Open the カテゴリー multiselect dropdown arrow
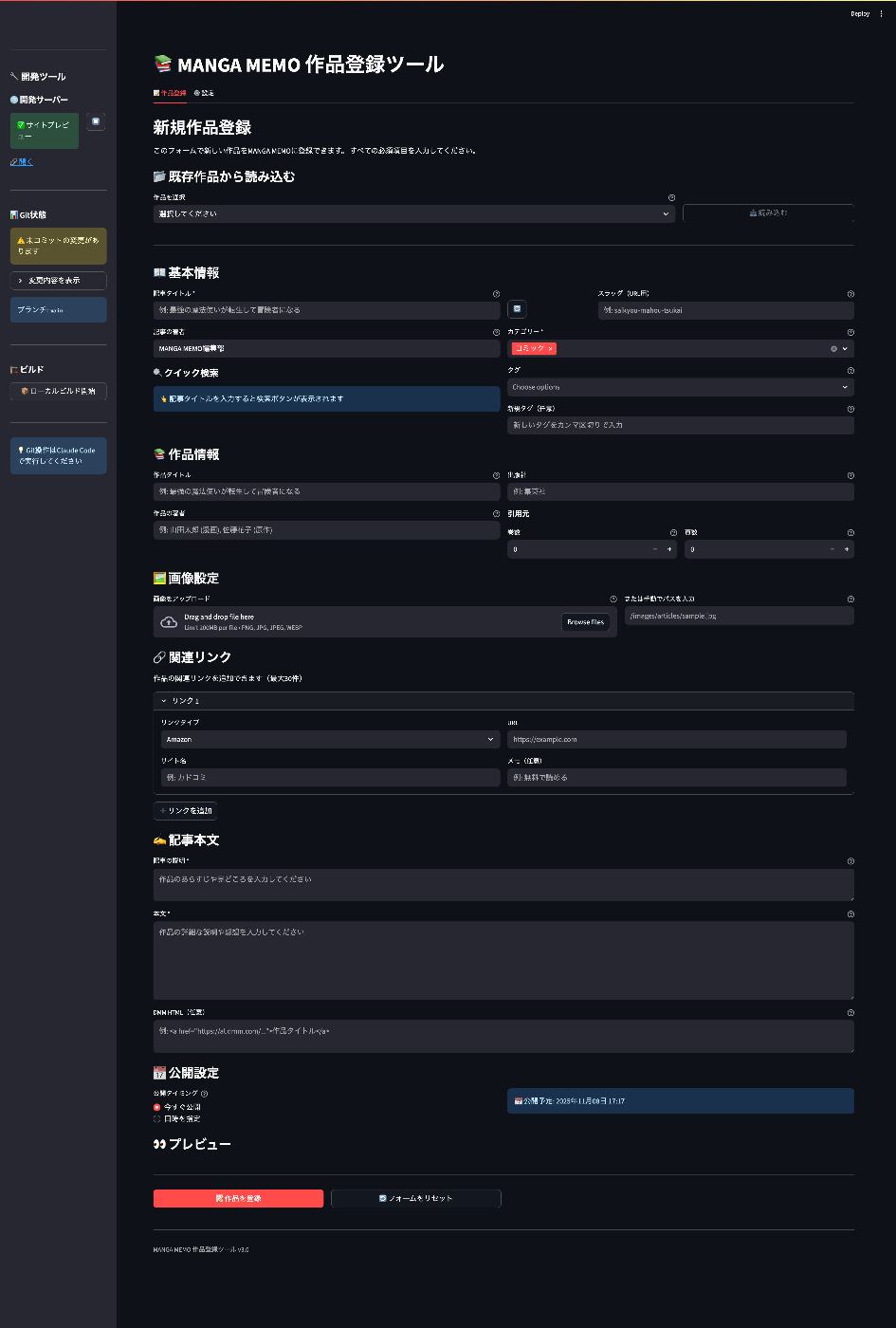This screenshot has height=1328, width=896. point(846,349)
